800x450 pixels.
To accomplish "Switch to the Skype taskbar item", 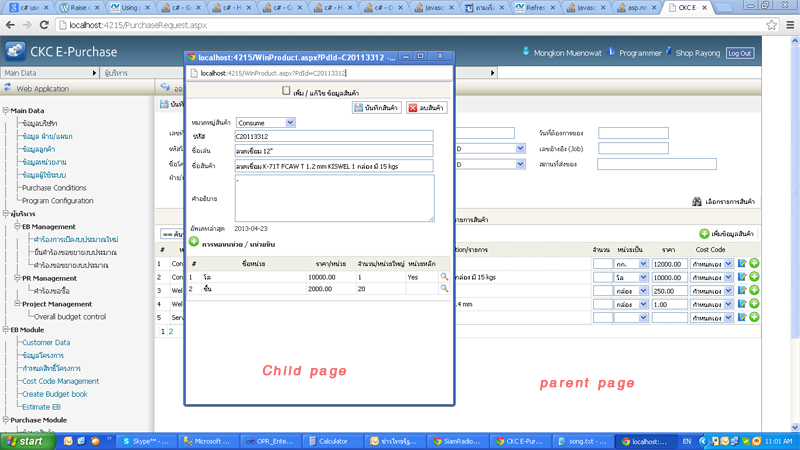I will [x=148, y=441].
